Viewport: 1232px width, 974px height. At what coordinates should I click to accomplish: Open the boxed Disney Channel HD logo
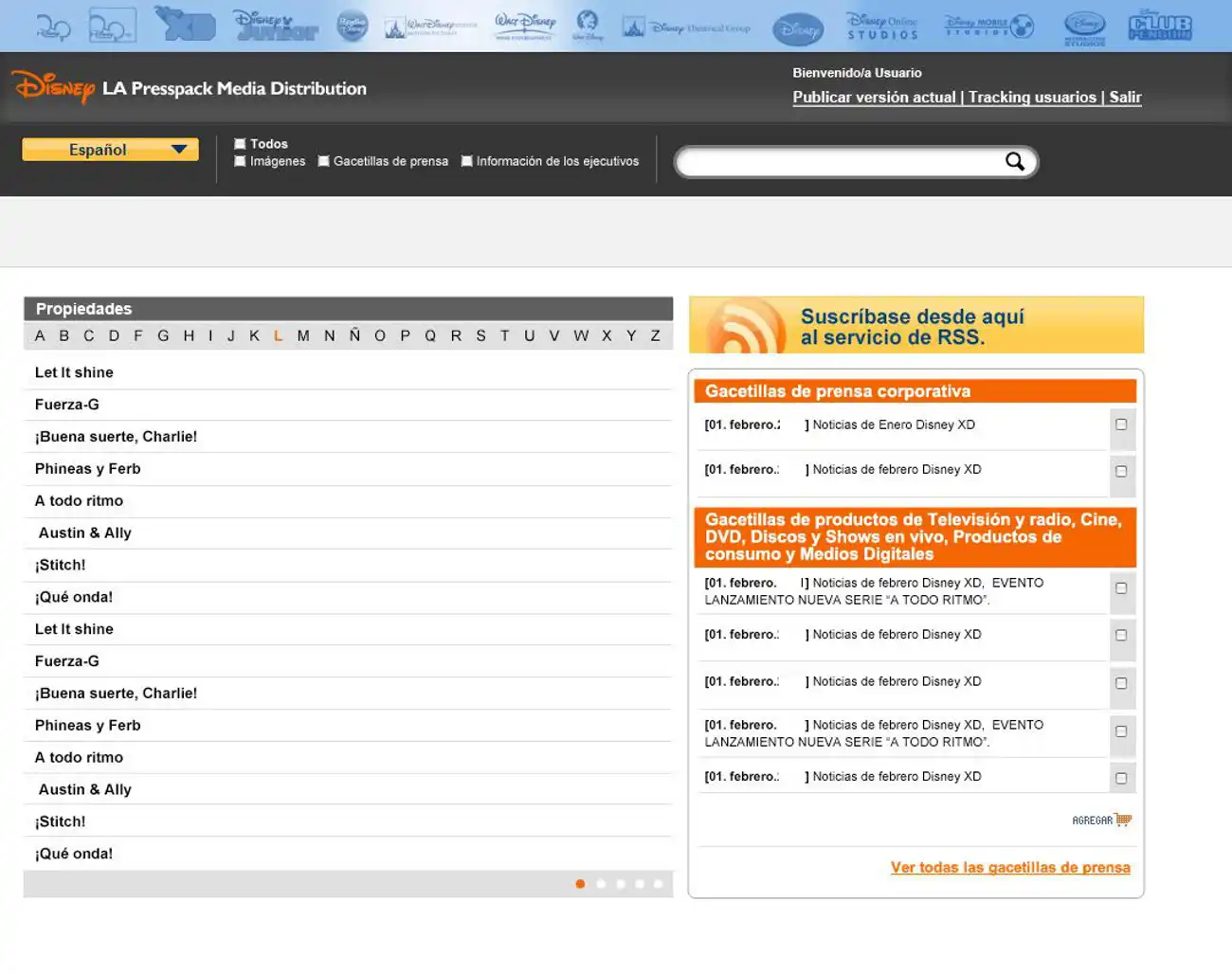112,26
